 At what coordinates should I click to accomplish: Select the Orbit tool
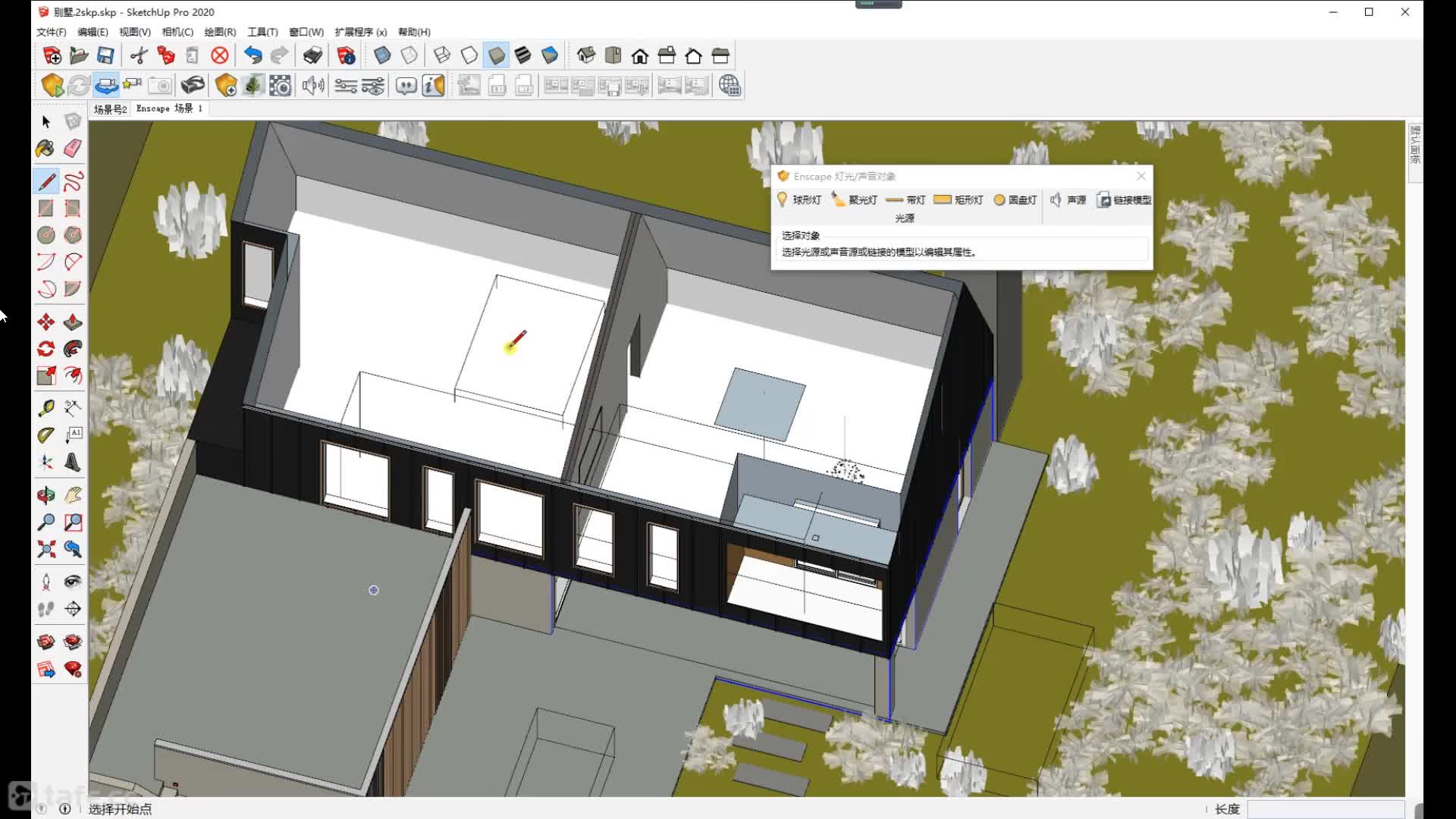click(45, 495)
